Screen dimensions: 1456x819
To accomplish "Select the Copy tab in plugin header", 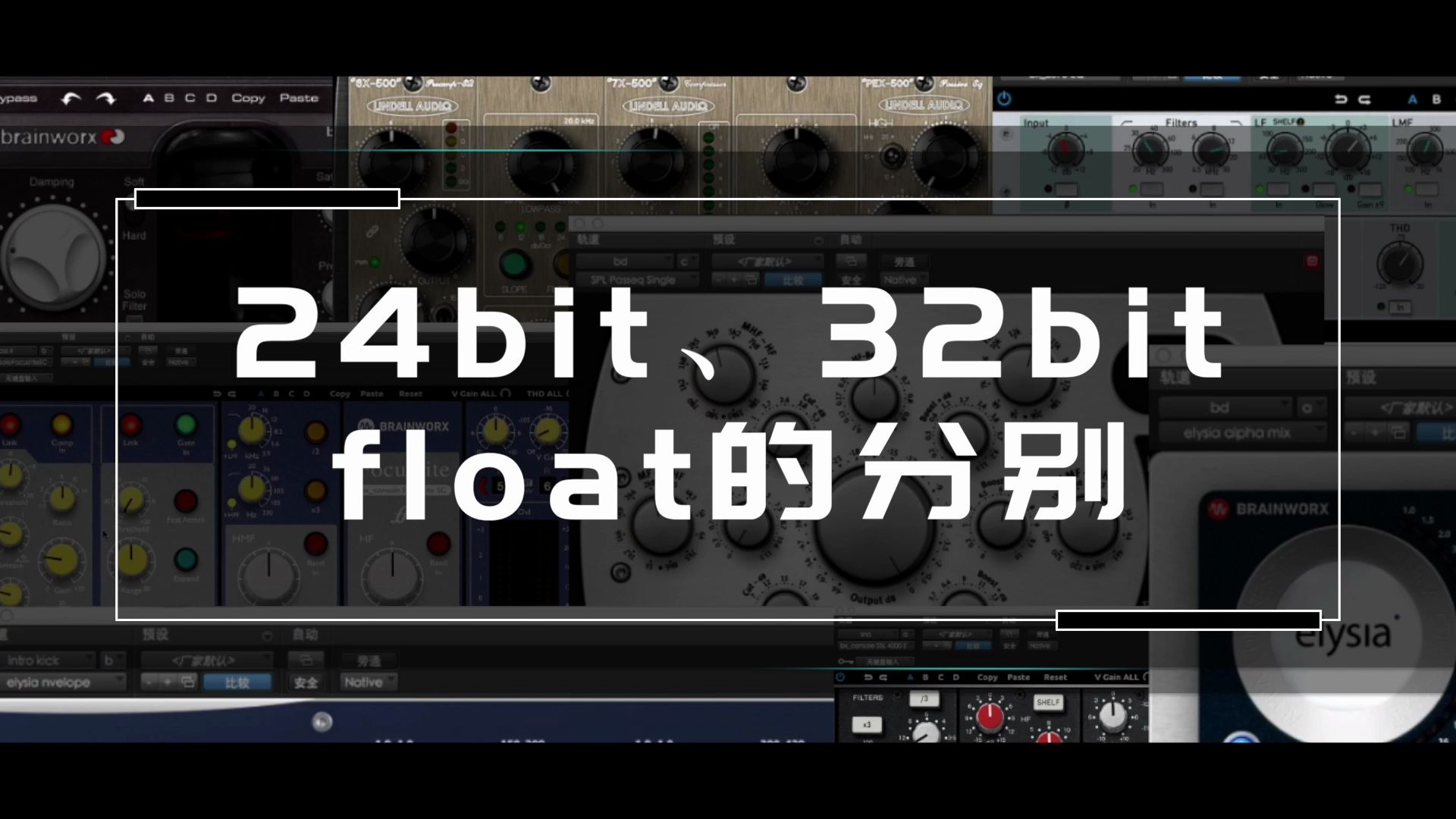I will (x=247, y=97).
